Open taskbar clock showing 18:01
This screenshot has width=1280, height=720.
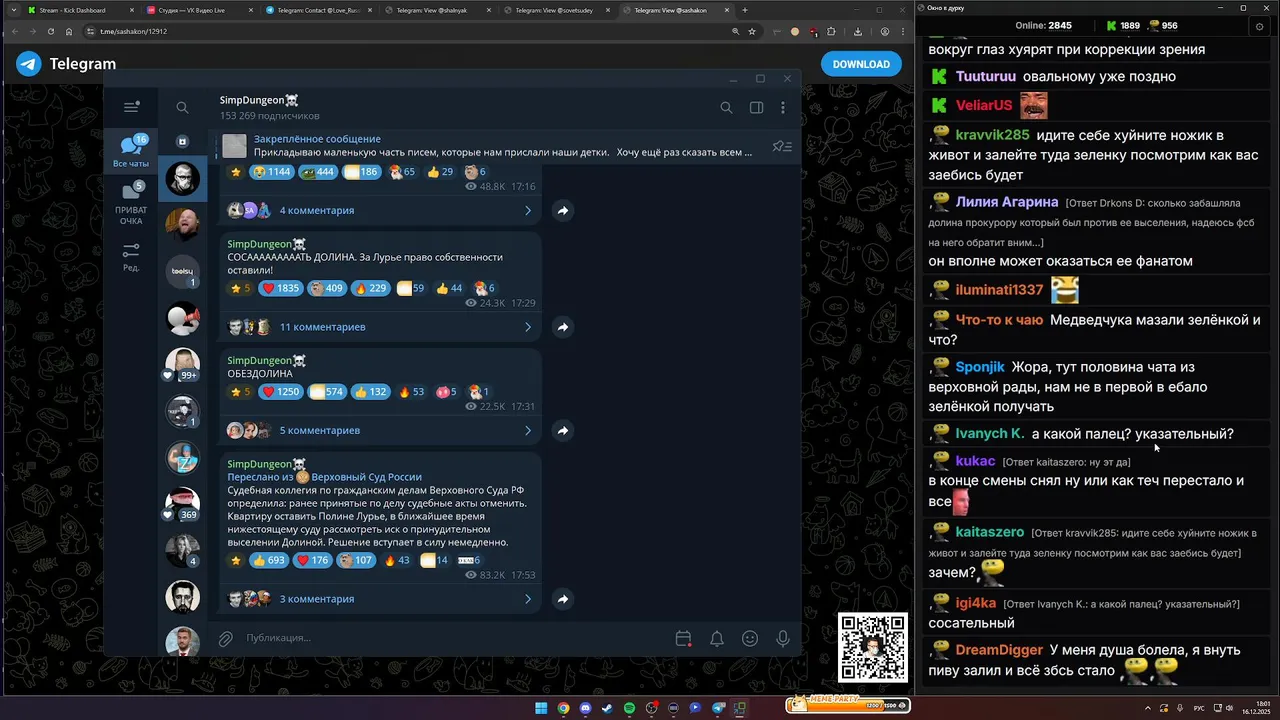1256,708
